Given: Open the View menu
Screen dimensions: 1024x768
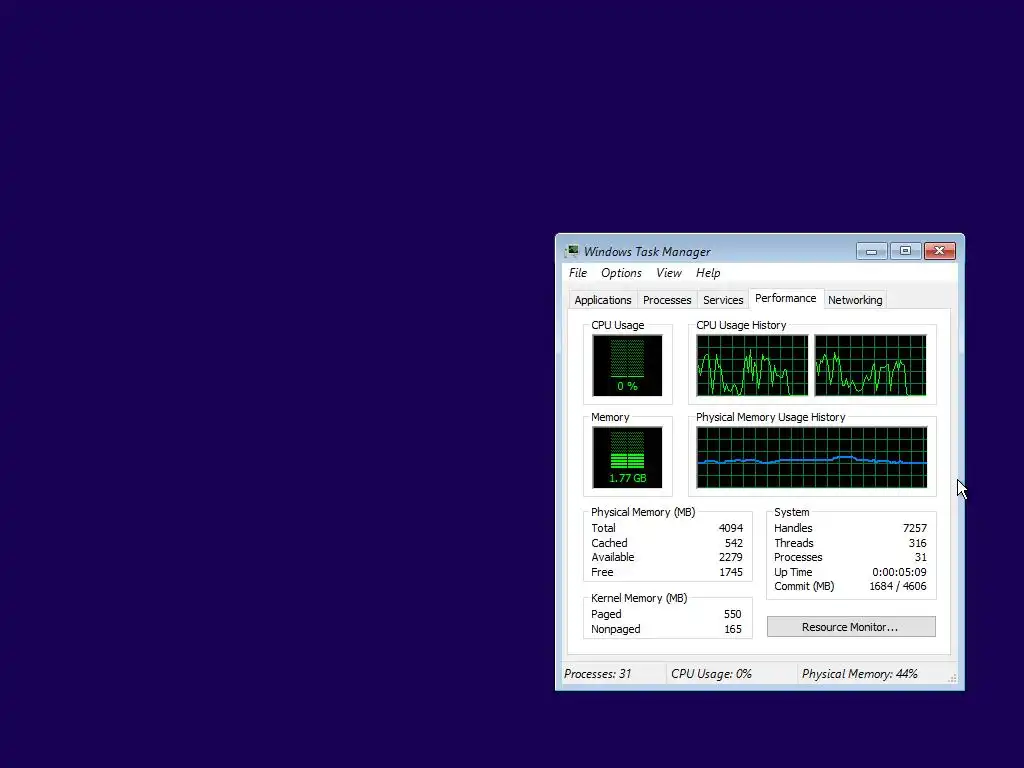Looking at the screenshot, I should (x=669, y=273).
